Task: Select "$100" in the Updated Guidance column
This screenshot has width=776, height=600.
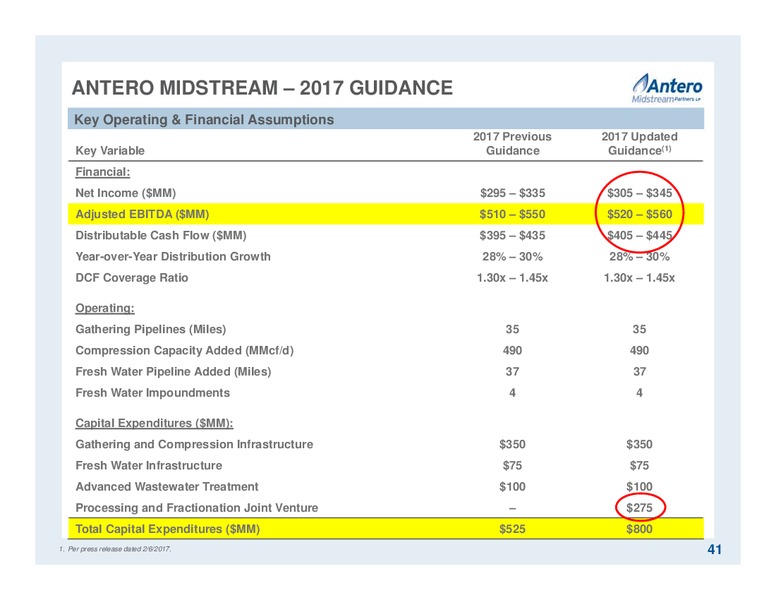Action: pos(639,487)
